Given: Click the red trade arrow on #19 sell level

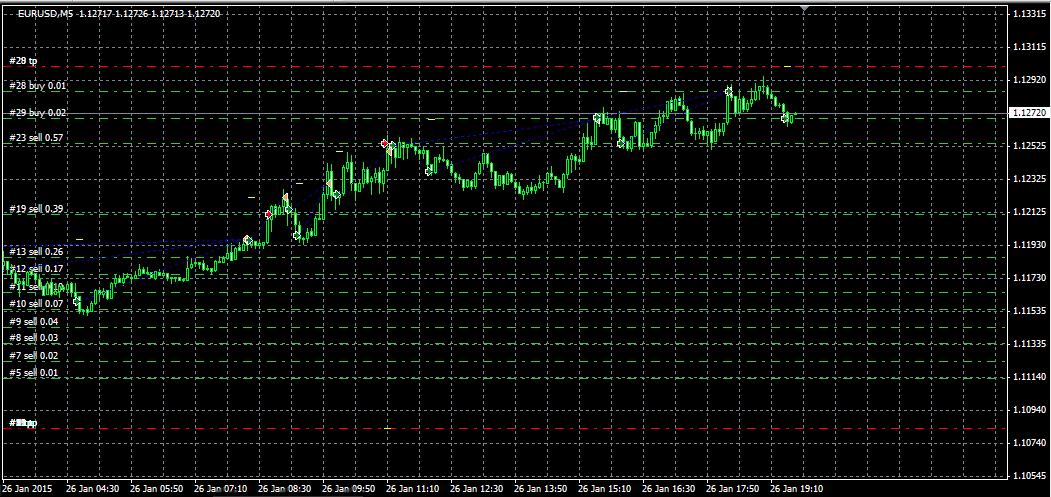Looking at the screenshot, I should click(269, 215).
